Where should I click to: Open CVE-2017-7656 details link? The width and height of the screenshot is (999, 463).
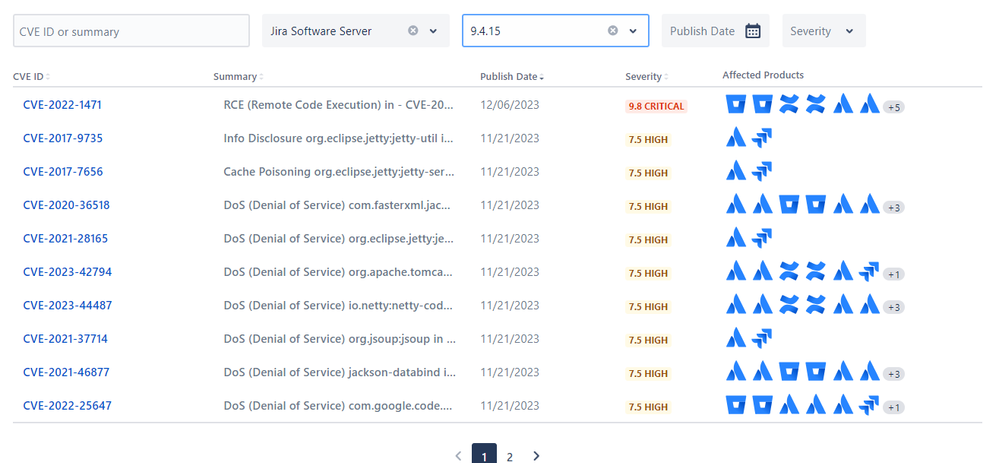62,171
